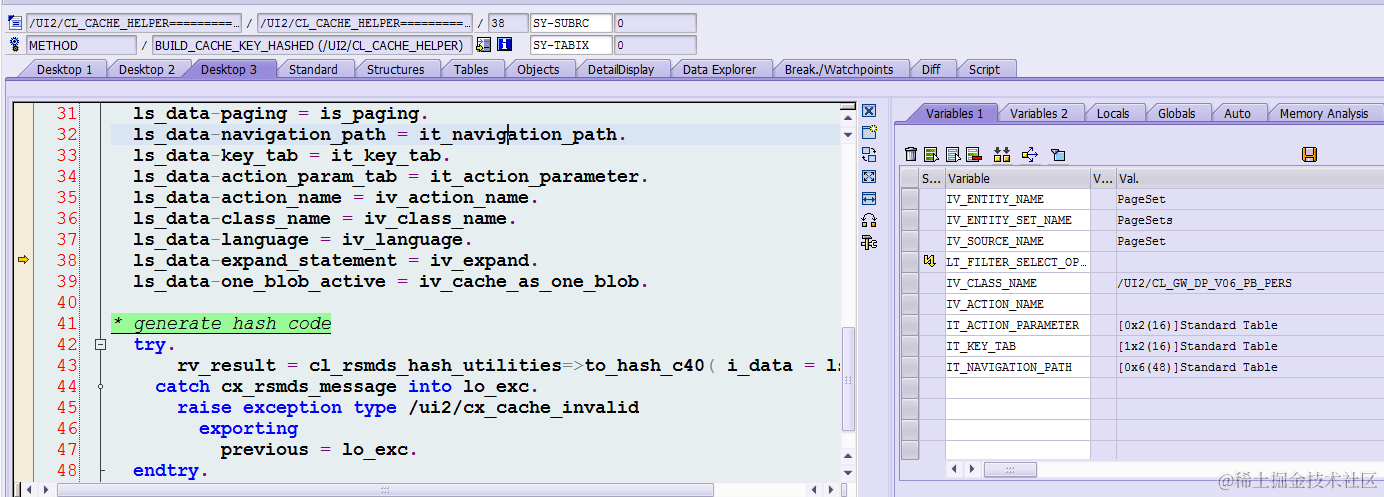The height and width of the screenshot is (497, 1384).
Task: Click the orange save floppy-disk icon
Action: (x=1309, y=154)
